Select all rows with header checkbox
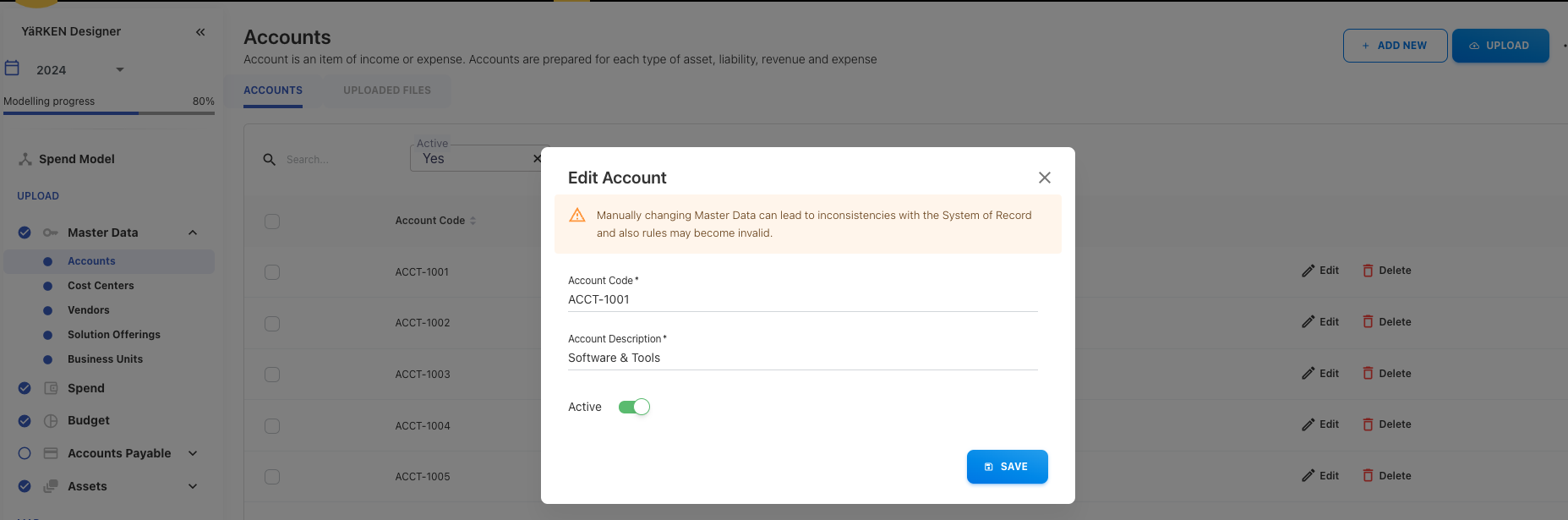Image resolution: width=1568 pixels, height=520 pixels. (272, 222)
